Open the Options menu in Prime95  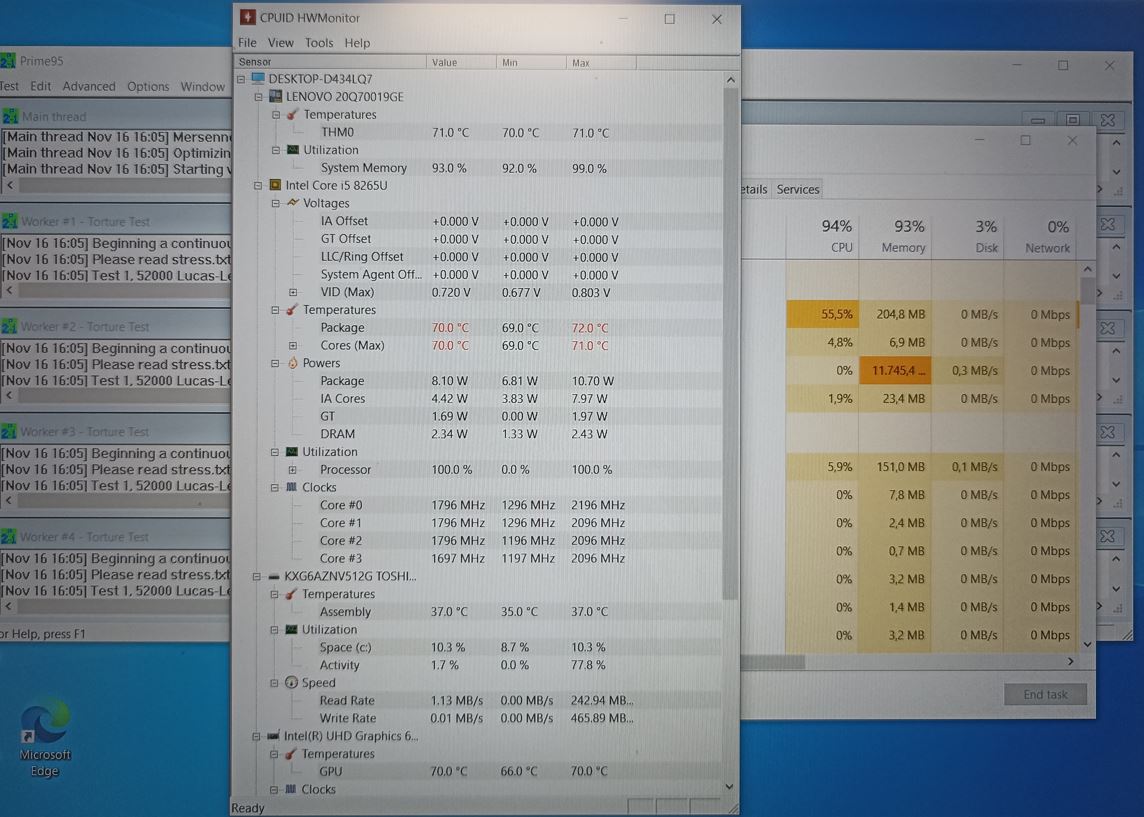tap(148, 86)
